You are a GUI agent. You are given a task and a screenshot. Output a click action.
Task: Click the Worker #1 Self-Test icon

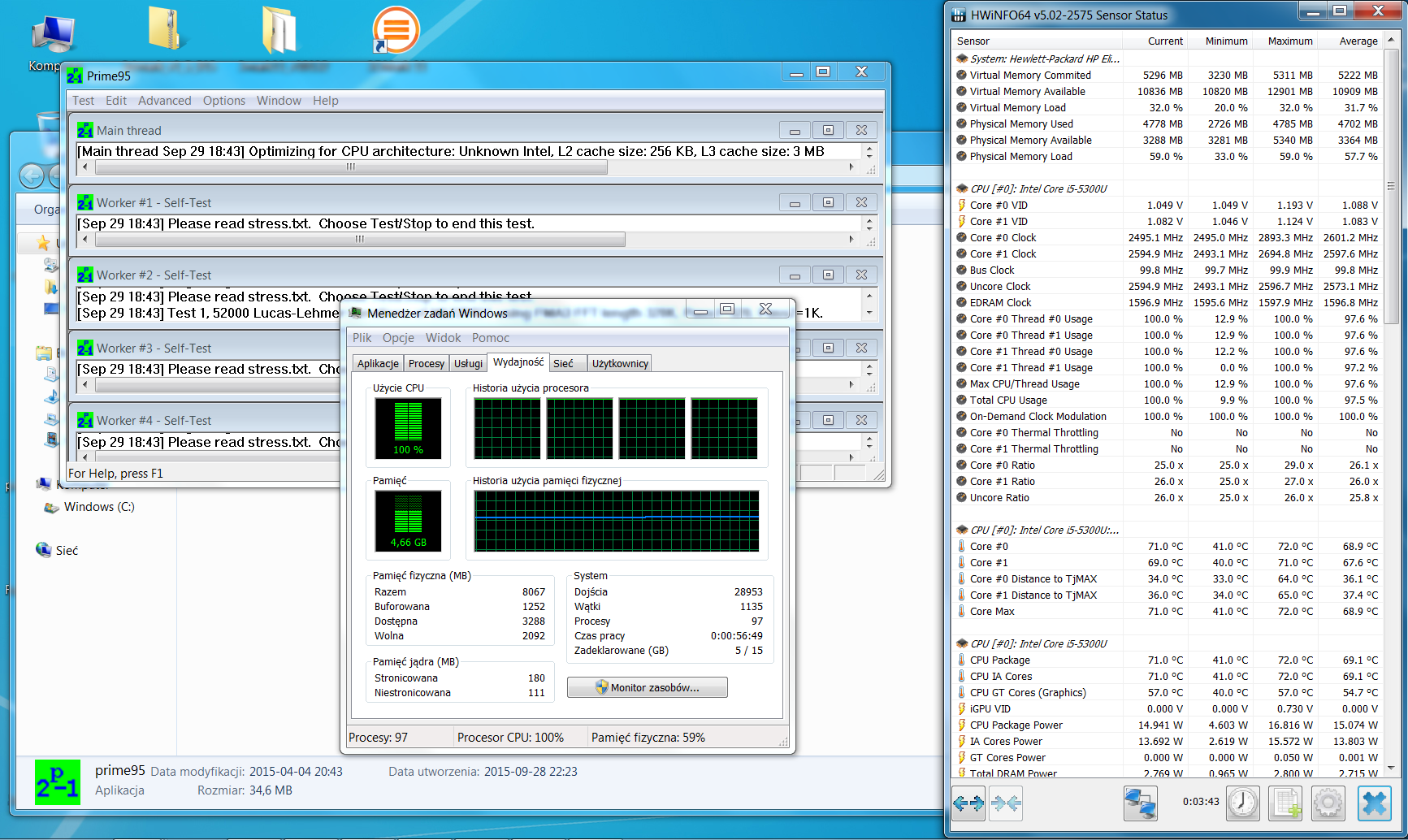click(x=85, y=202)
